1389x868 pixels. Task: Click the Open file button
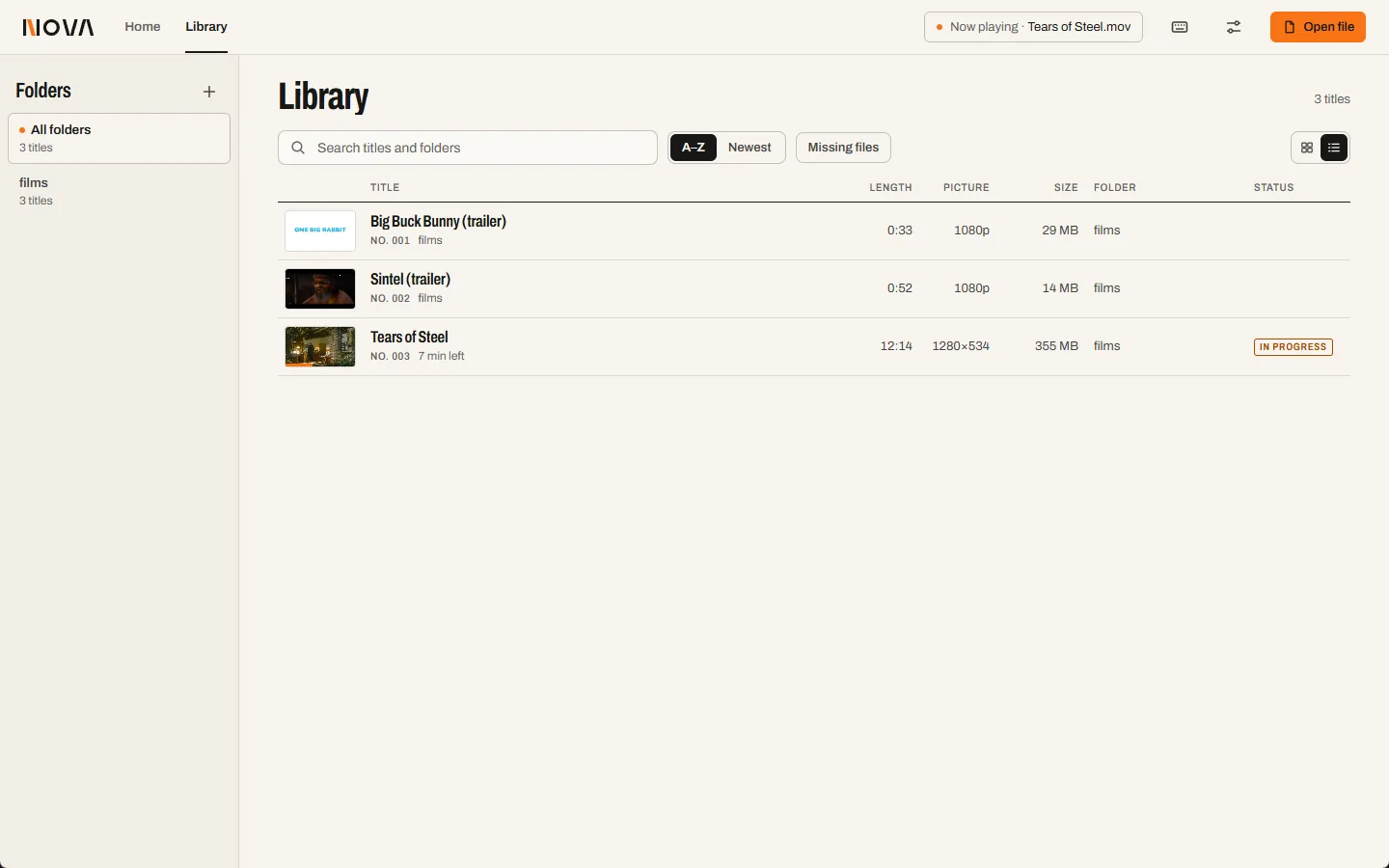click(x=1318, y=27)
